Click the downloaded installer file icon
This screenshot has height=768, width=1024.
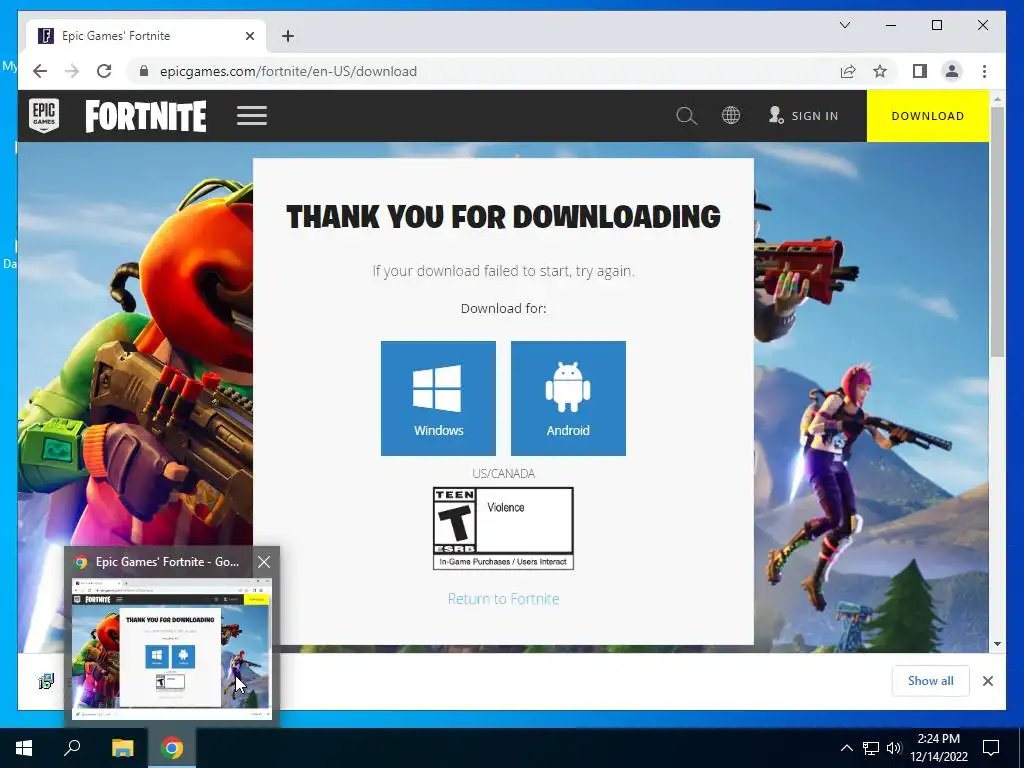click(46, 682)
